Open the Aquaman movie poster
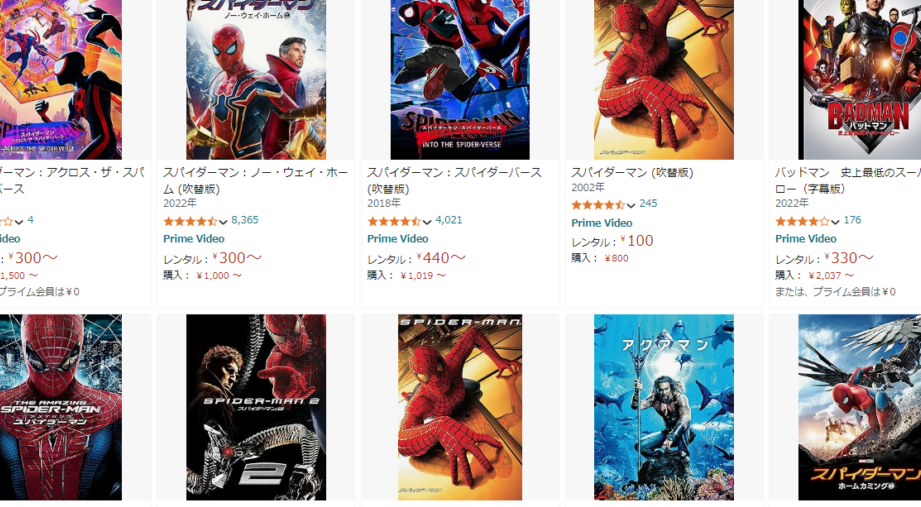Viewport: 921px width, 507px height. pyautogui.click(x=664, y=407)
